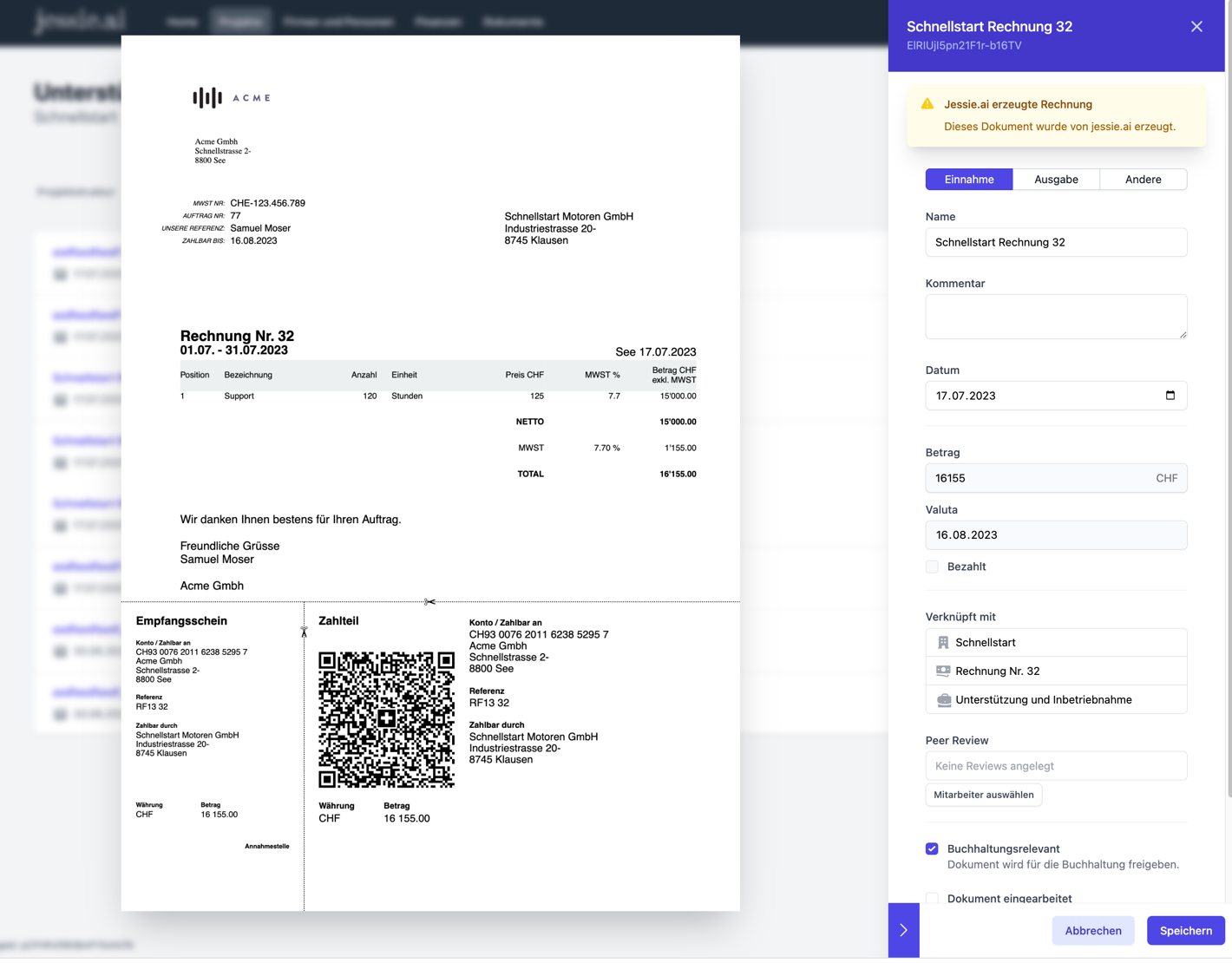This screenshot has height=963, width=1232.
Task: Tick the Bezahlt checkbox
Action: (x=932, y=567)
